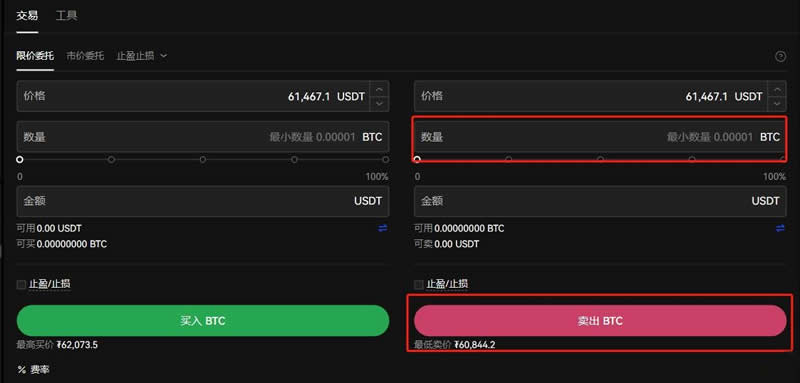Open the help question mark icon
The image size is (800, 383).
click(780, 57)
